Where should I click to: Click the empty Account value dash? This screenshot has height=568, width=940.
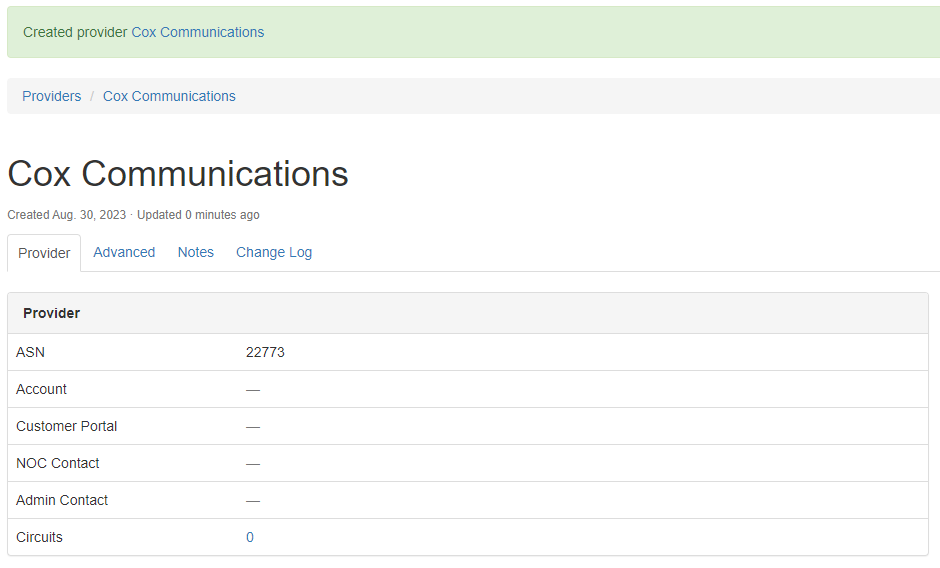pos(253,389)
